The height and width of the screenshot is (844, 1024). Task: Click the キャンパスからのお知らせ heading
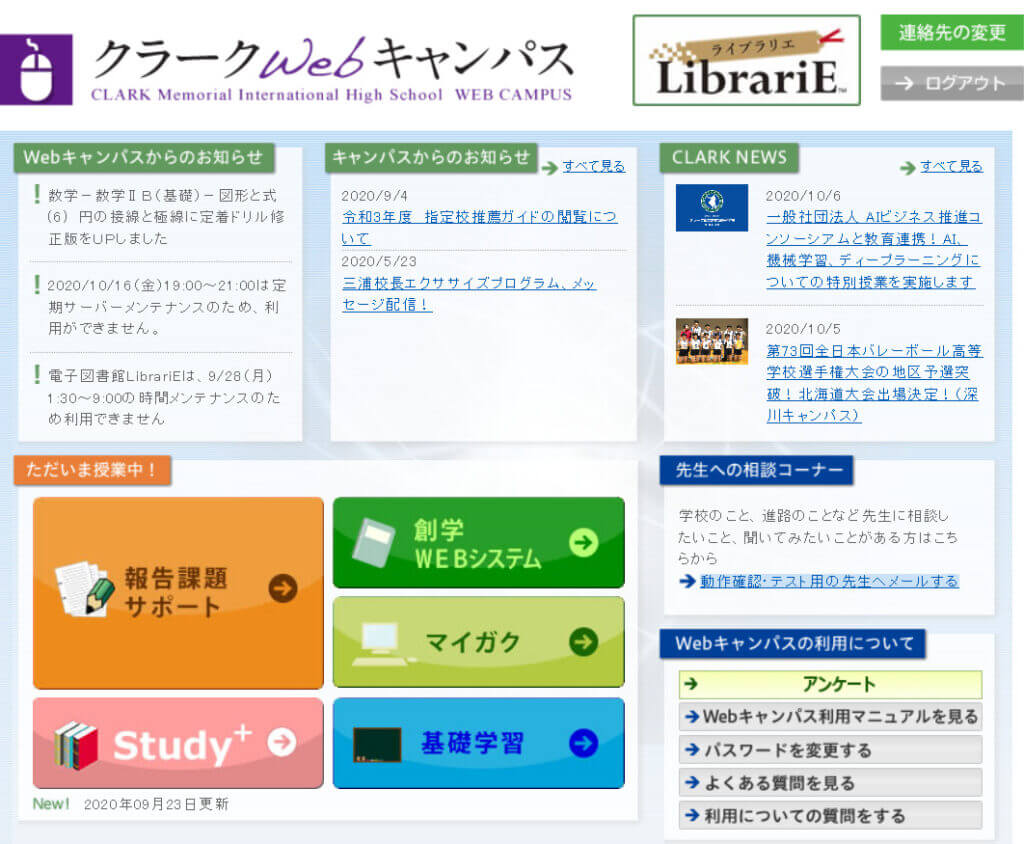tap(431, 157)
